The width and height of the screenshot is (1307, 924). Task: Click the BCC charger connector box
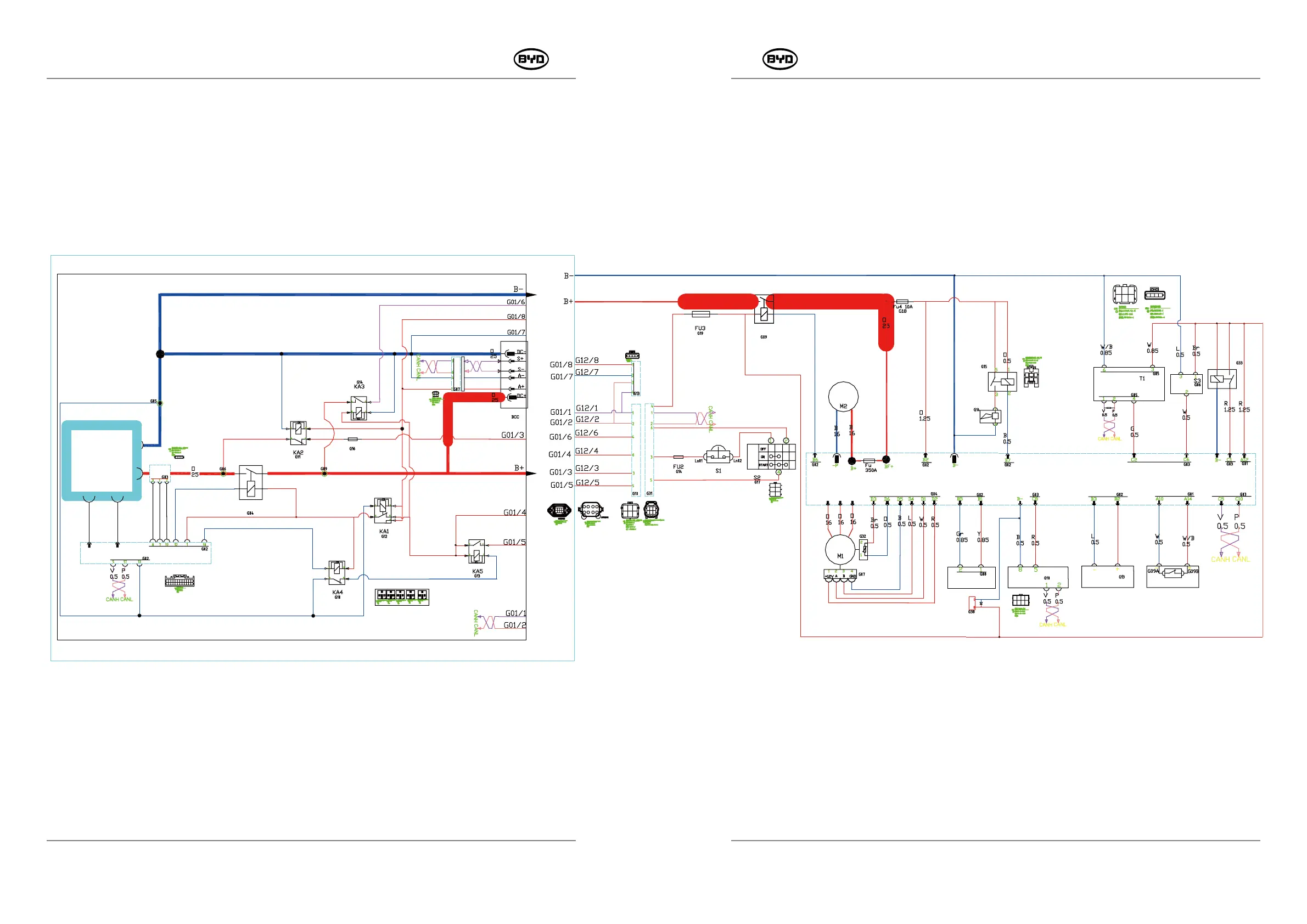[513, 374]
